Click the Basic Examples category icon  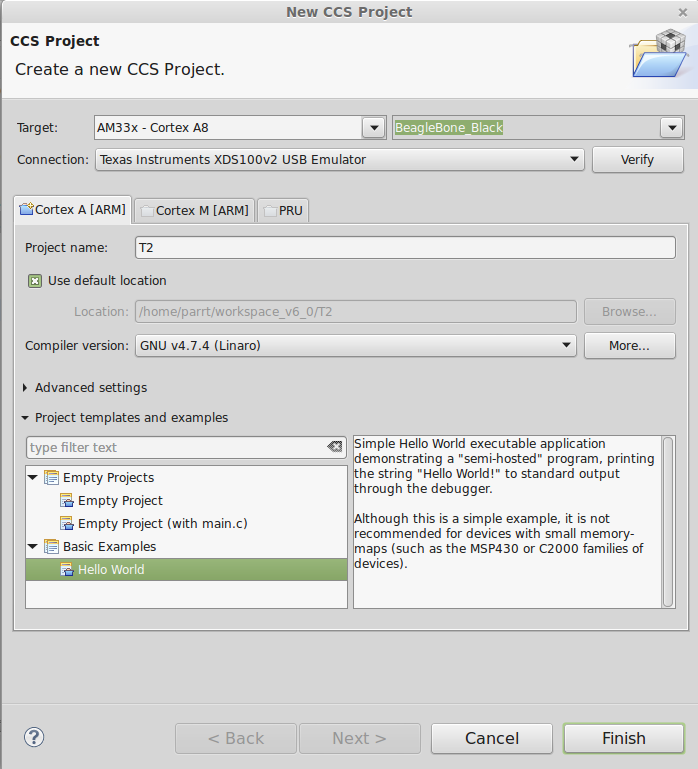click(x=52, y=546)
